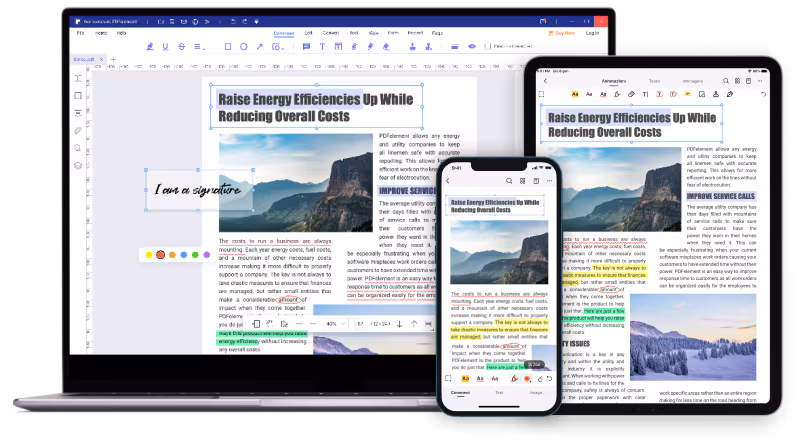Open the search icon in the laptop left sidebar
This screenshot has width=798, height=444.
pyautogui.click(x=78, y=148)
